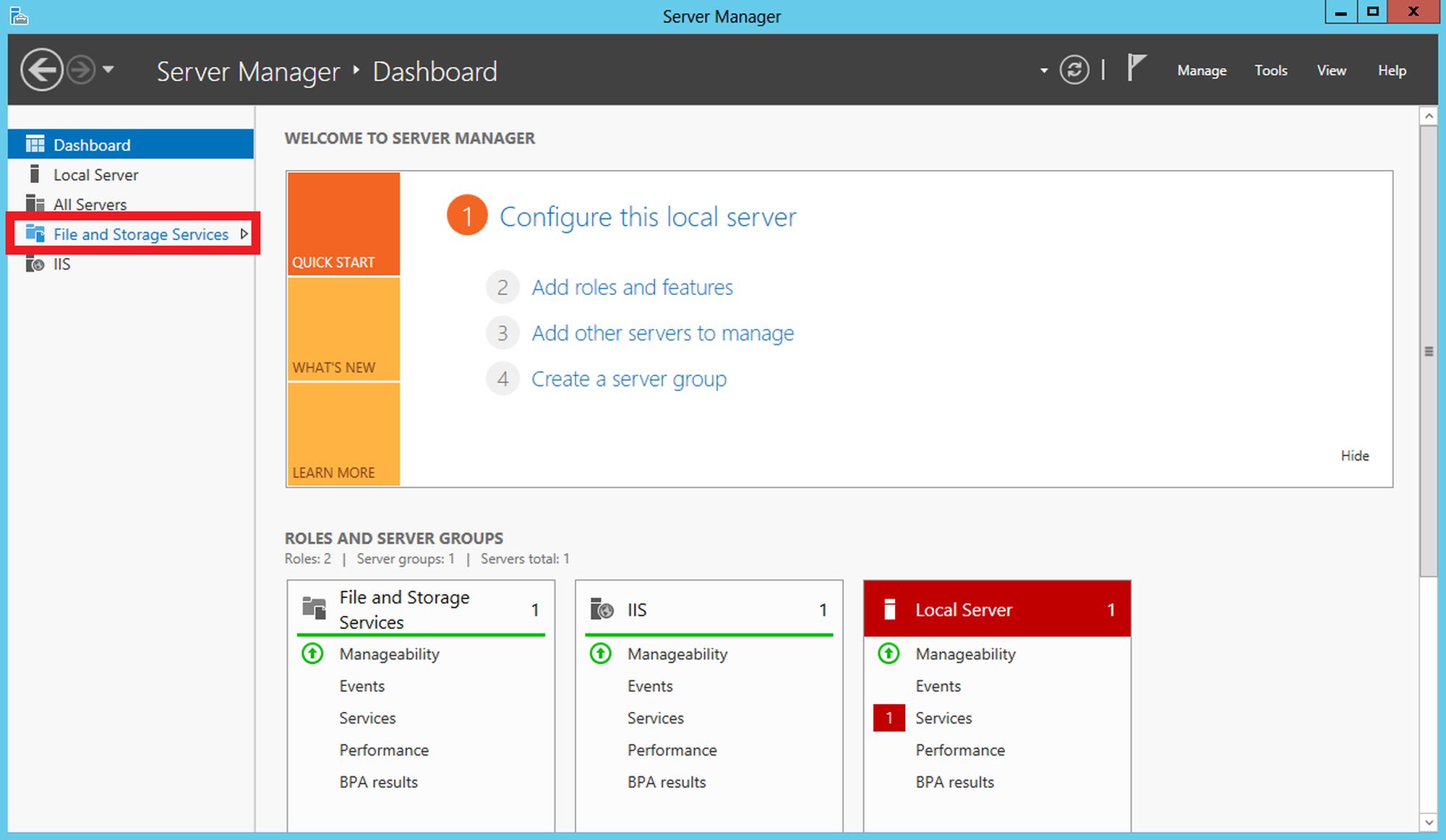
Task: Select the WHAT'S NEW orange tile
Action: coord(343,330)
